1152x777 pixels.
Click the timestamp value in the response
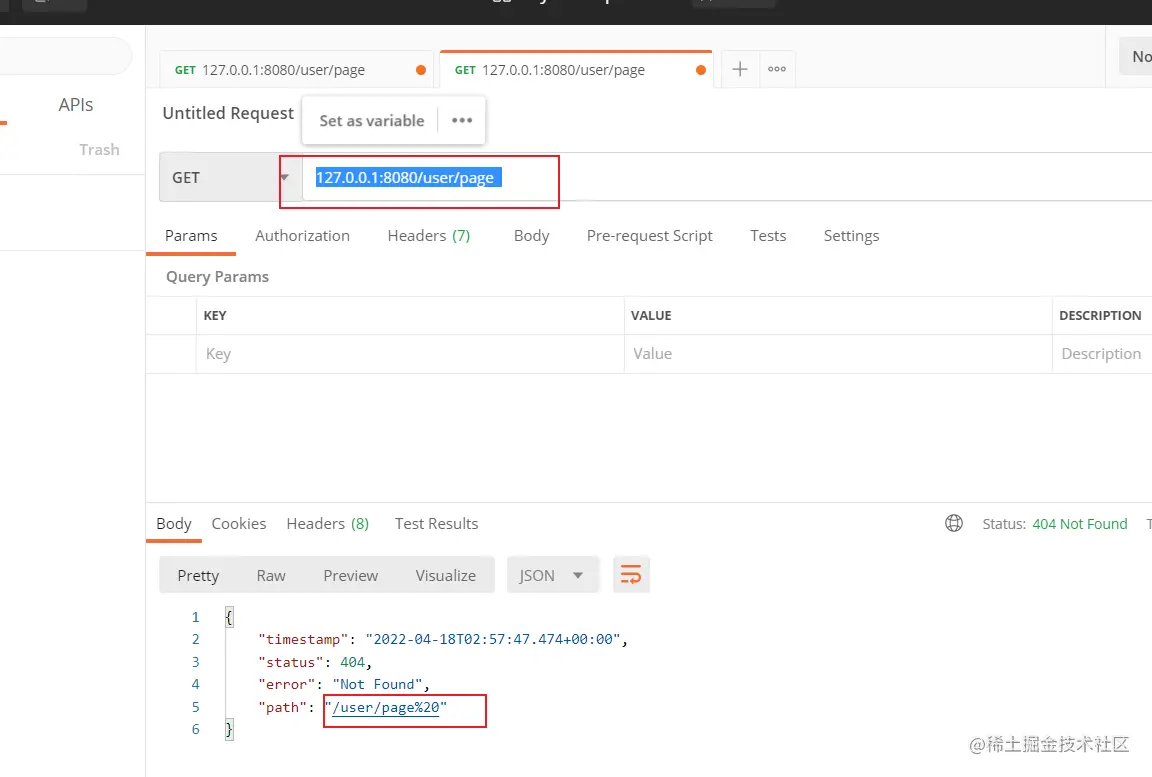[492, 639]
